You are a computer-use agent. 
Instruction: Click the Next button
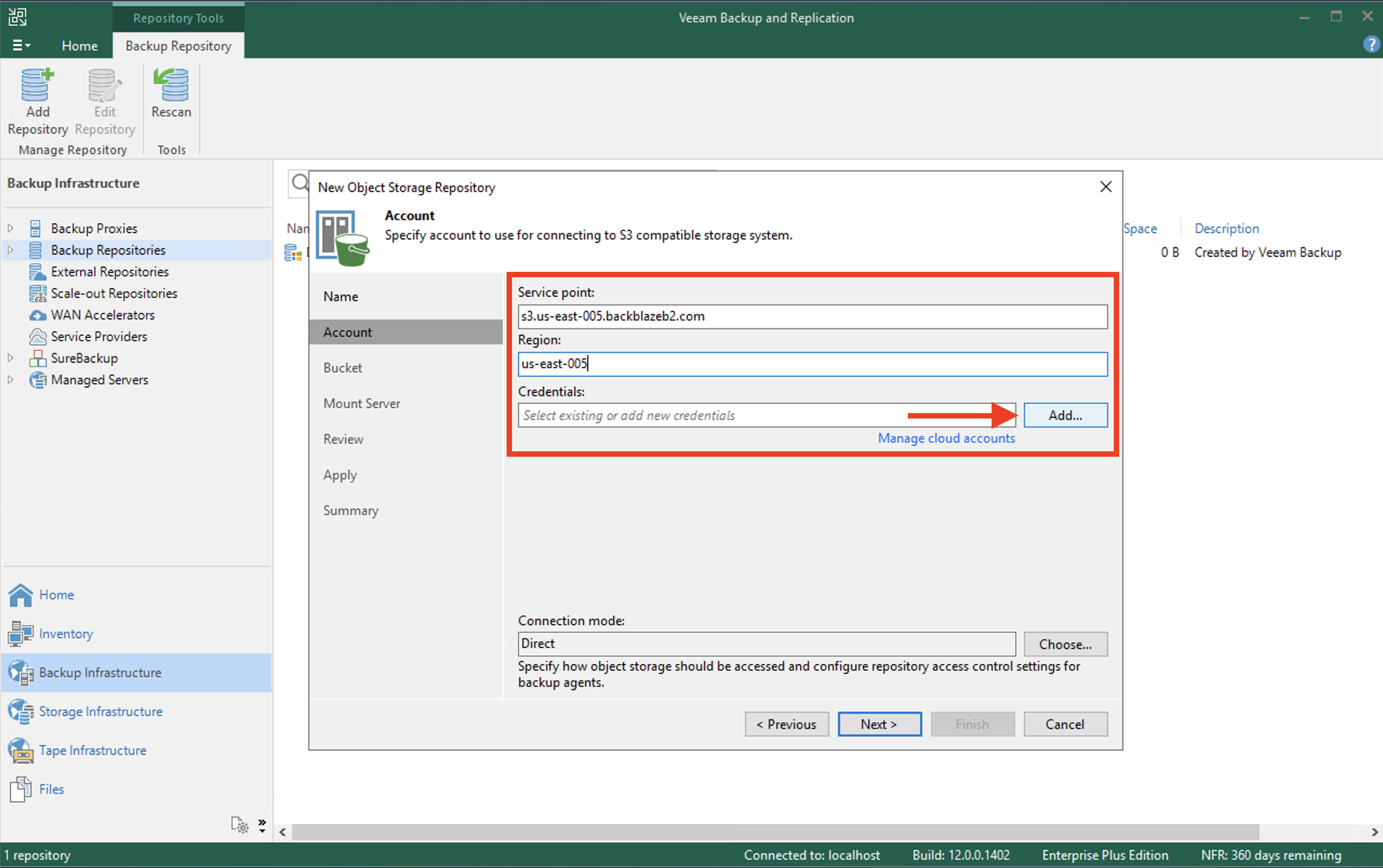click(x=880, y=724)
